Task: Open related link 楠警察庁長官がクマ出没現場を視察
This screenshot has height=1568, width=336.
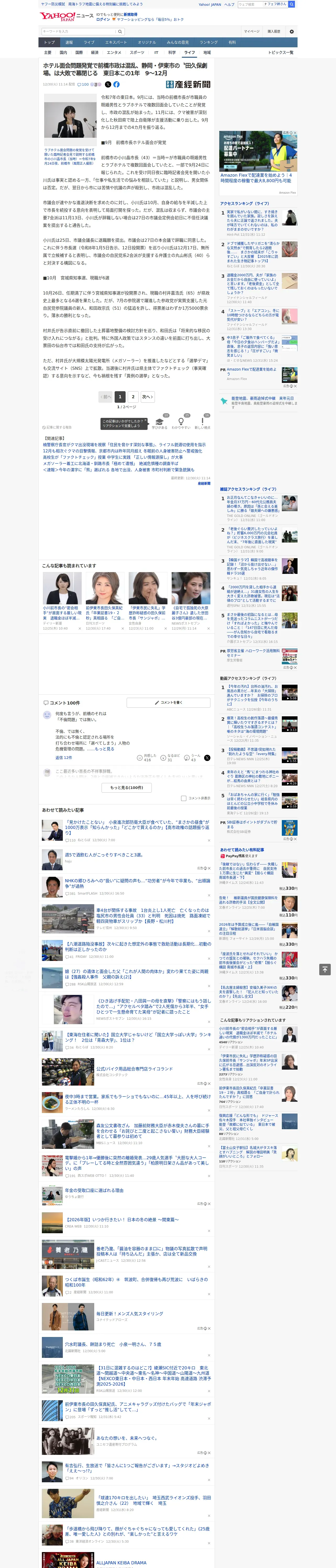Action: pyautogui.click(x=124, y=445)
